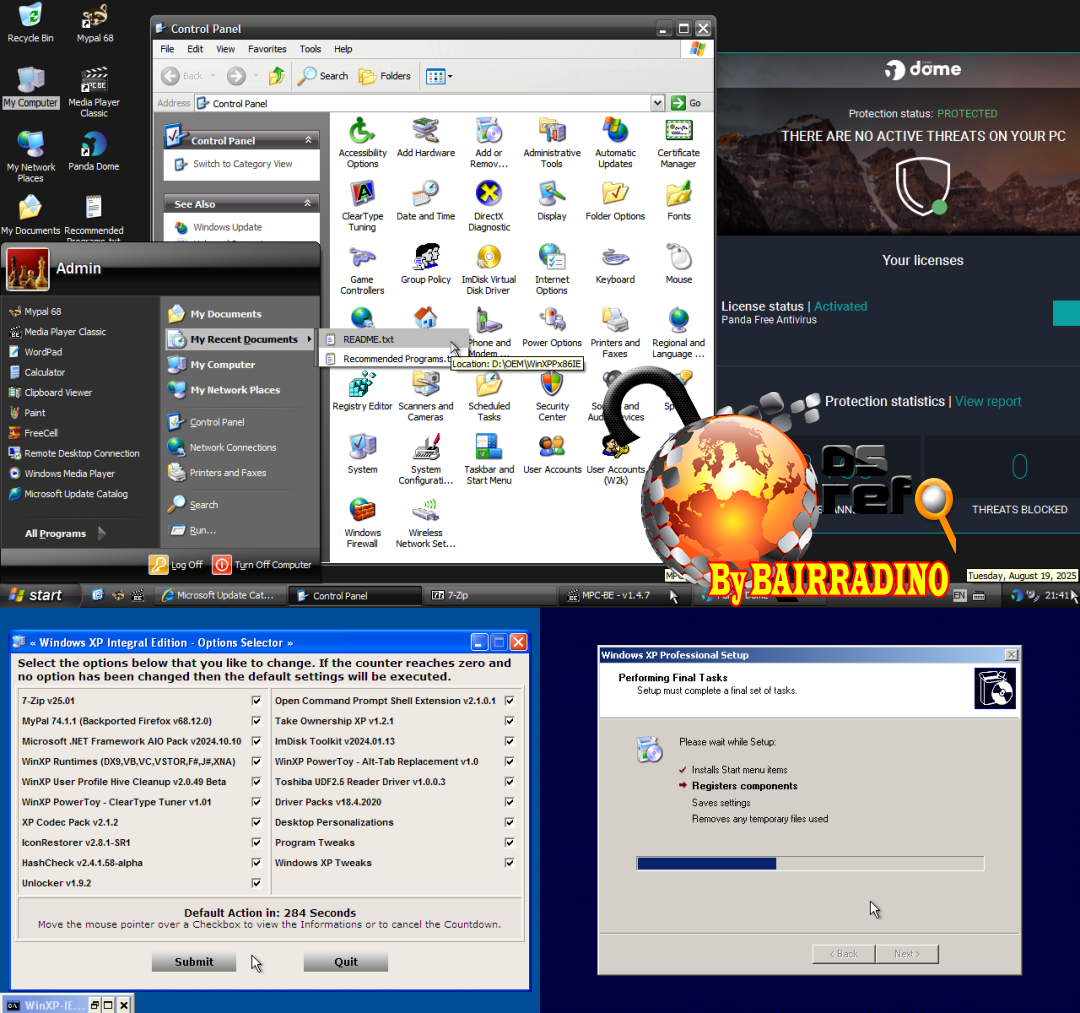This screenshot has height=1013, width=1080.
Task: Click the Quit button
Action: click(346, 962)
